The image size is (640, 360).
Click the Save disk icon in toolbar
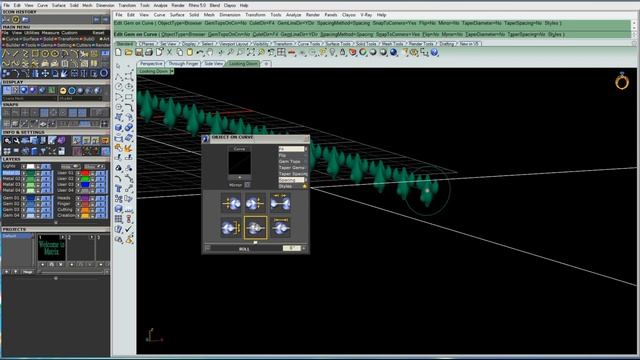[139, 52]
